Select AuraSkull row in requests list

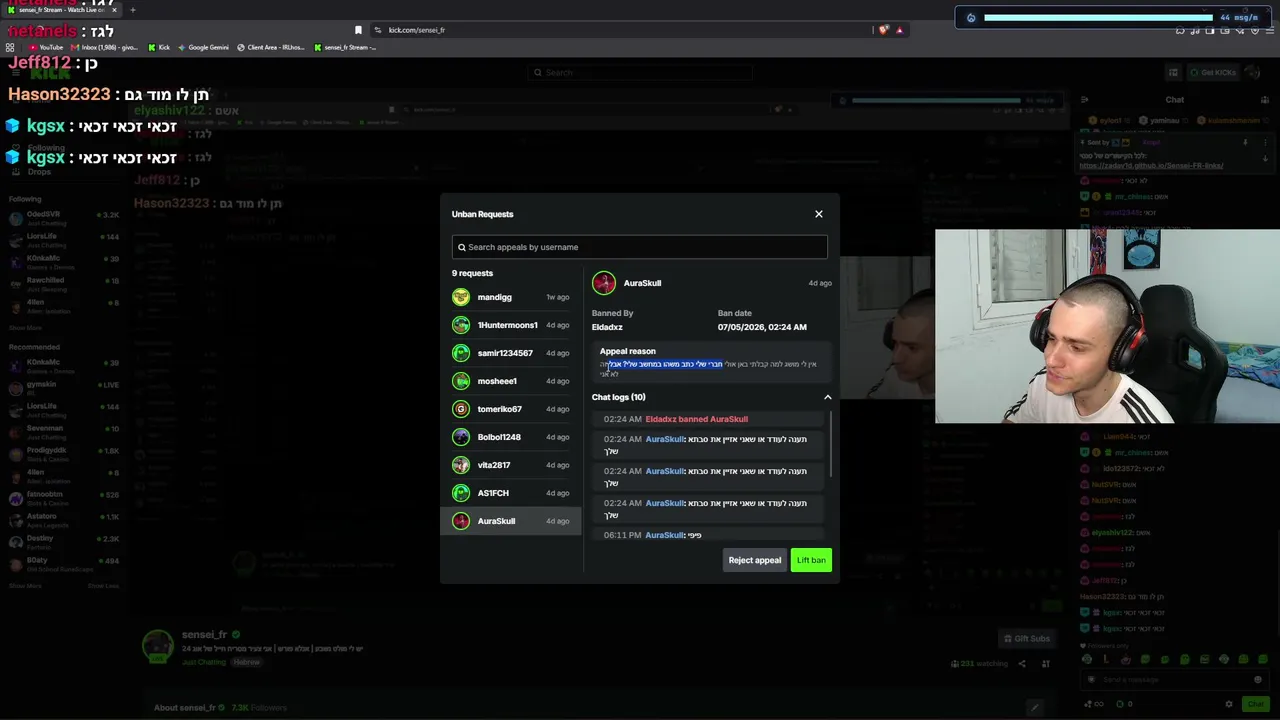(511, 521)
